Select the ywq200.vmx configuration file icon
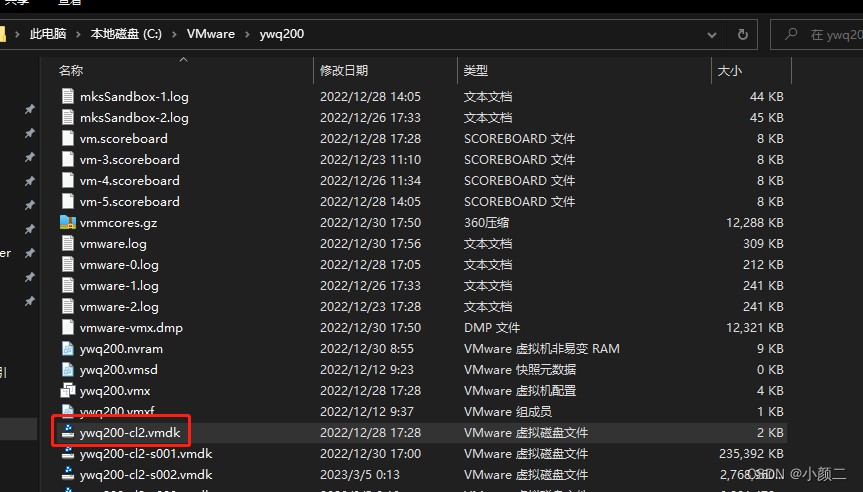The width and height of the screenshot is (863, 492). click(x=68, y=391)
